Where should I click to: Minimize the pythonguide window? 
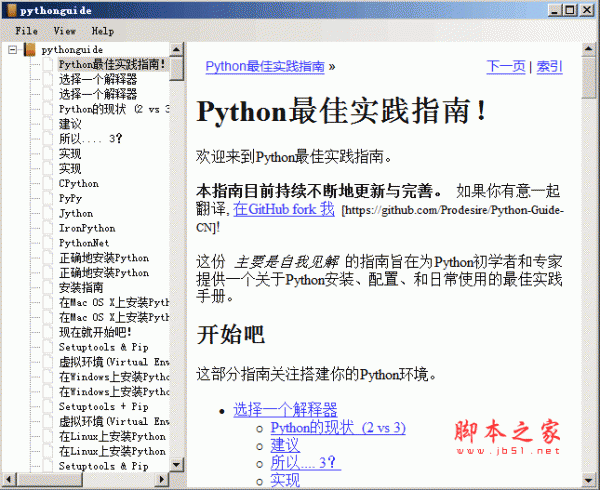pos(555,10)
